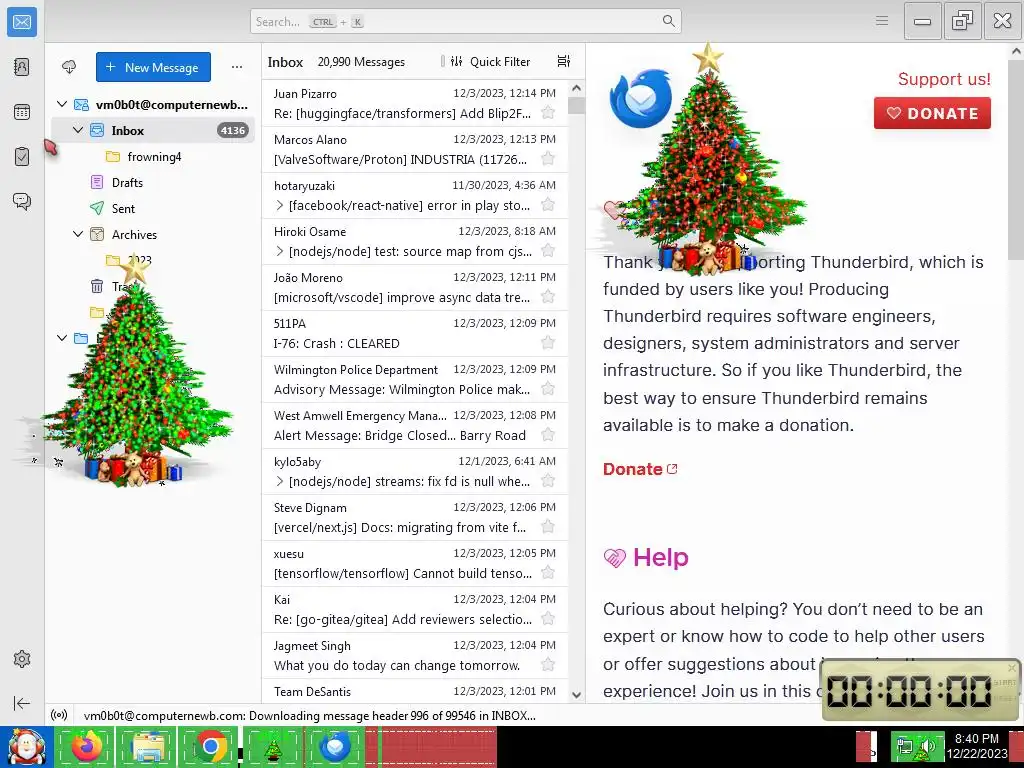Open the Team DeSantis message

point(415,691)
